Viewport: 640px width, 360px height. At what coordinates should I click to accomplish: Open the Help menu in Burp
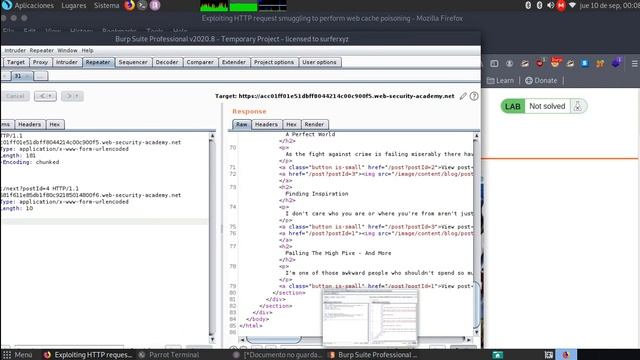pyautogui.click(x=87, y=51)
